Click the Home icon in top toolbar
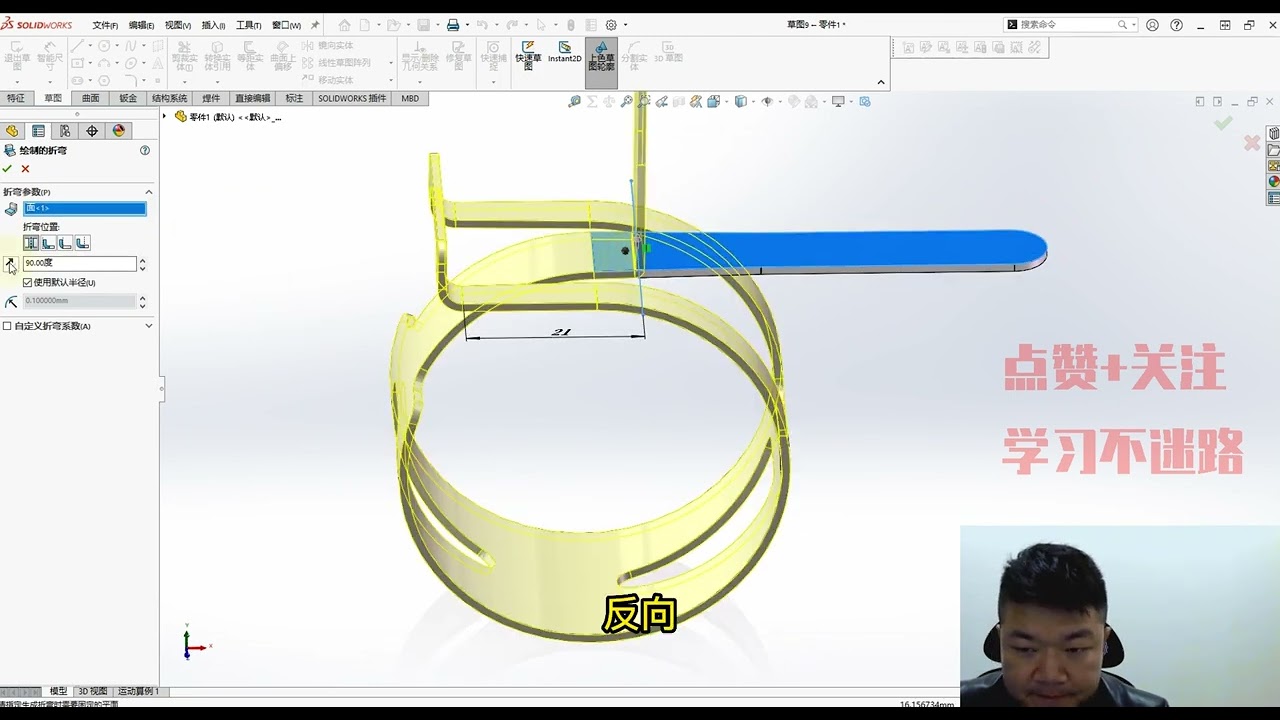1280x720 pixels. point(344,25)
